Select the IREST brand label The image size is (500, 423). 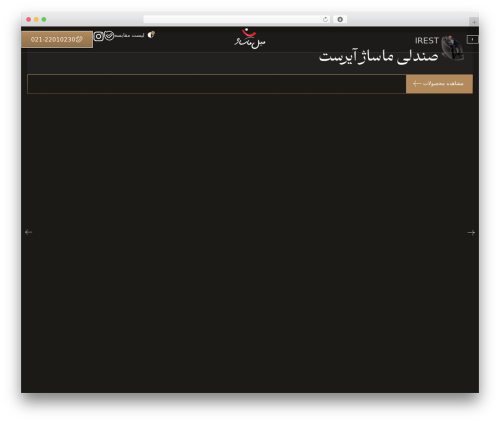coord(427,41)
